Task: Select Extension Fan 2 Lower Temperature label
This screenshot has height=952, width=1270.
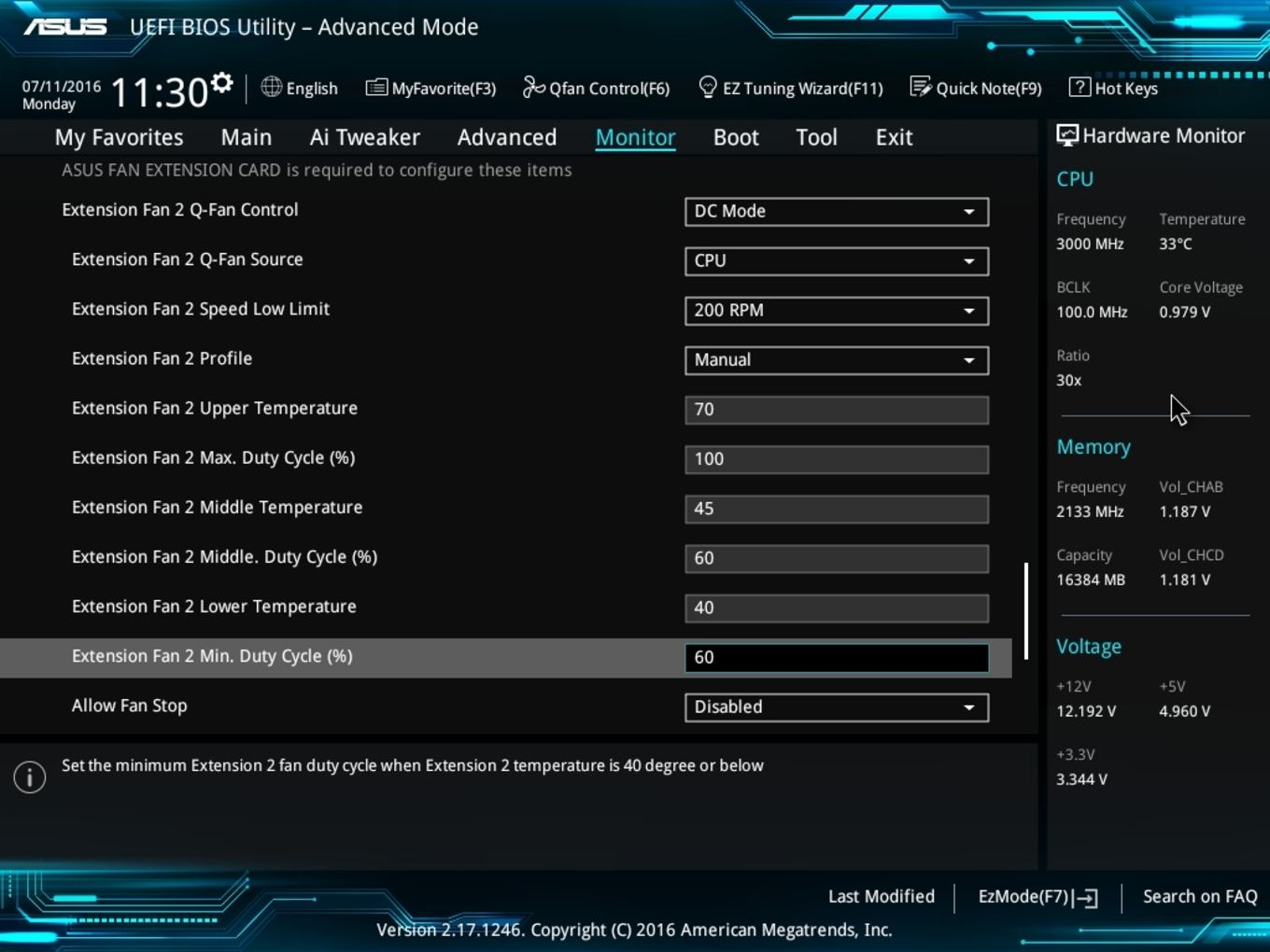Action: point(215,607)
